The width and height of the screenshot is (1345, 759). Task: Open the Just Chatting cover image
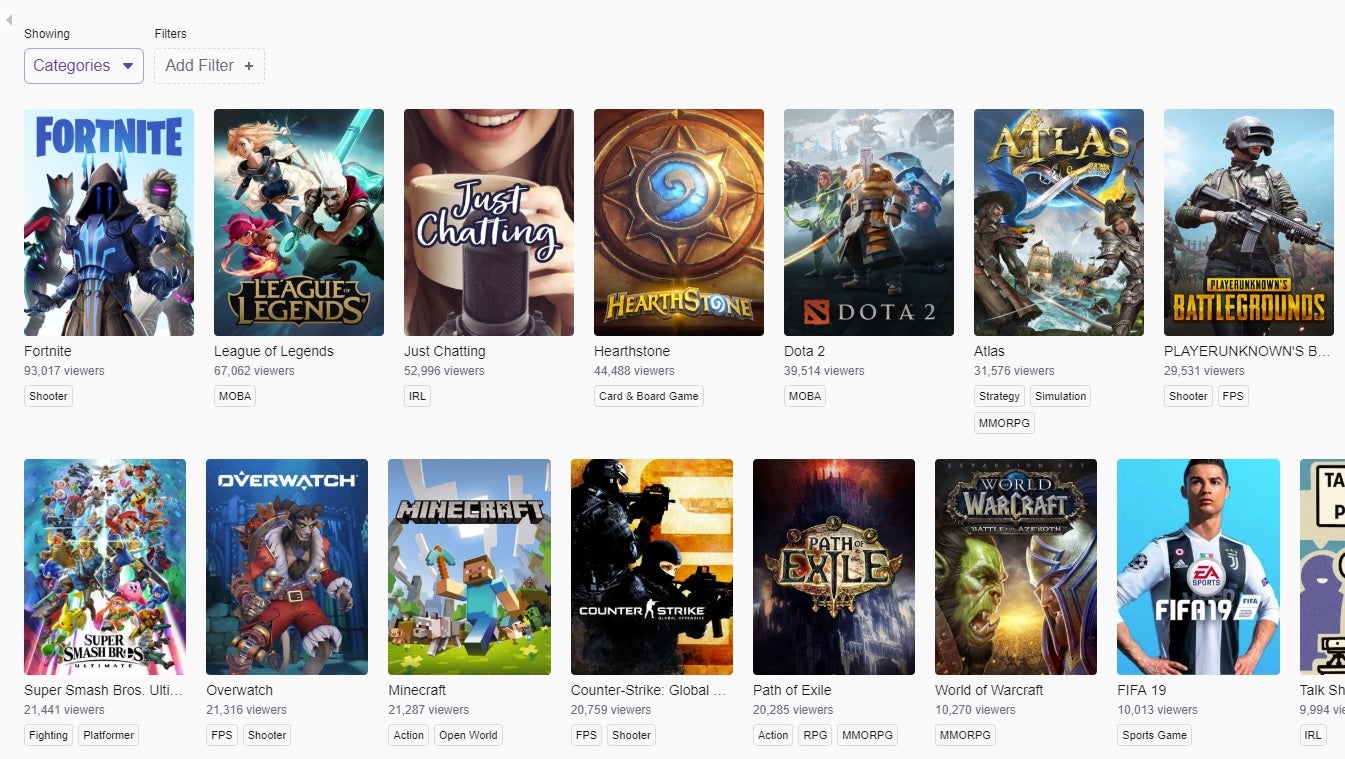click(x=489, y=222)
